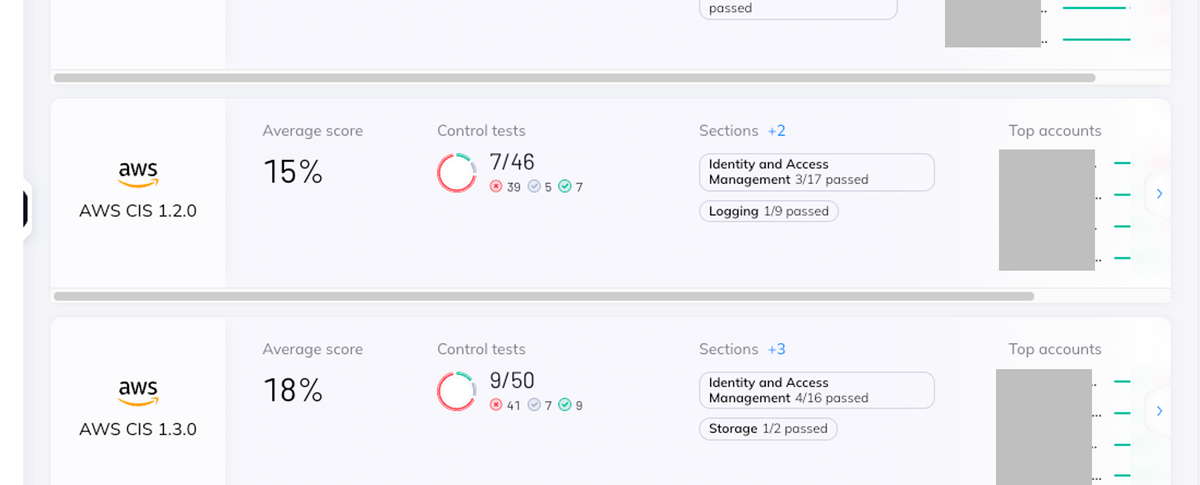This screenshot has height=485, width=1200.
Task: Click the failed tests icon showing 41
Action: coord(496,405)
